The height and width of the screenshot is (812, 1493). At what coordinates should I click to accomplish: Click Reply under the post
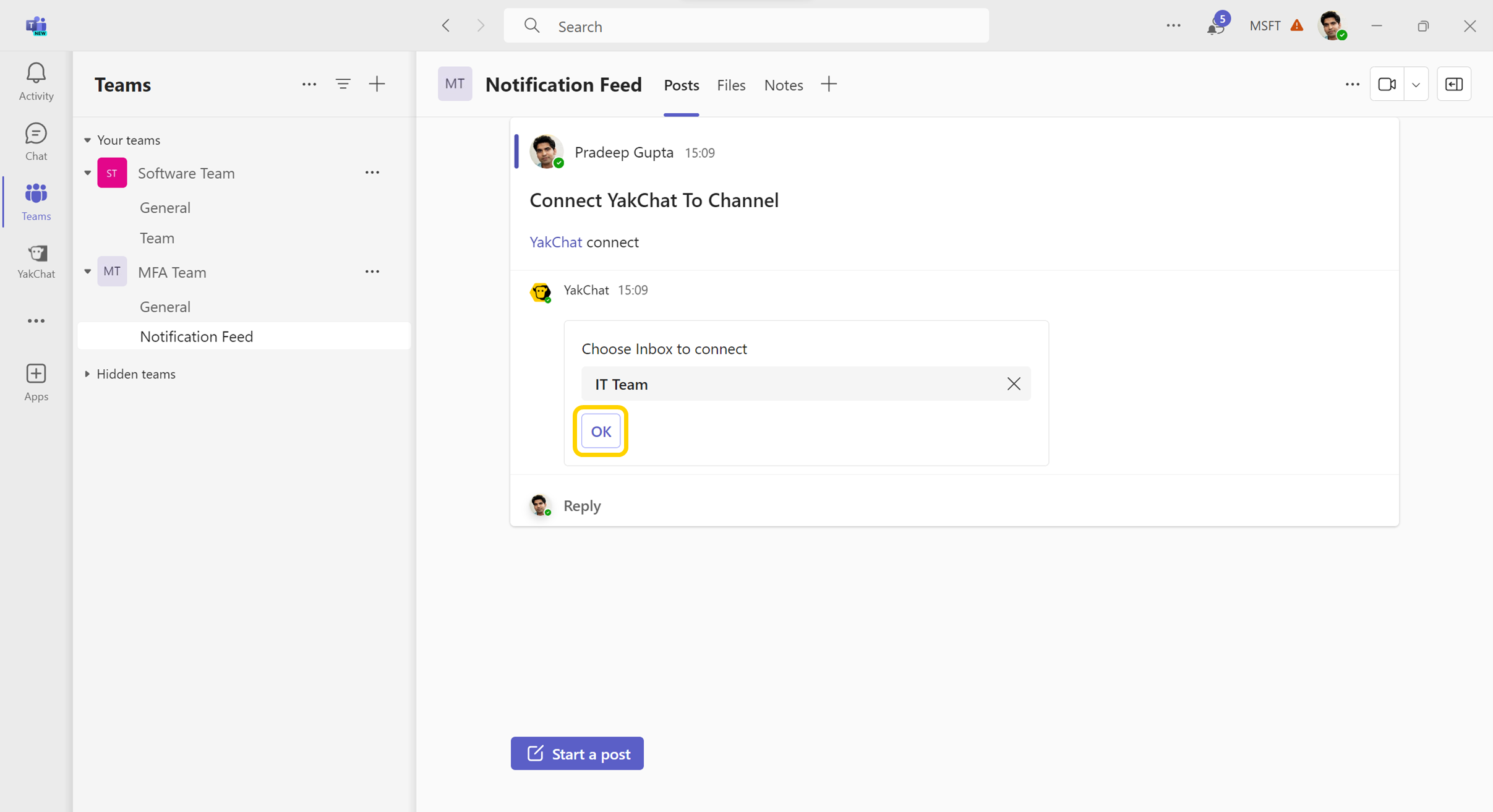coord(582,505)
